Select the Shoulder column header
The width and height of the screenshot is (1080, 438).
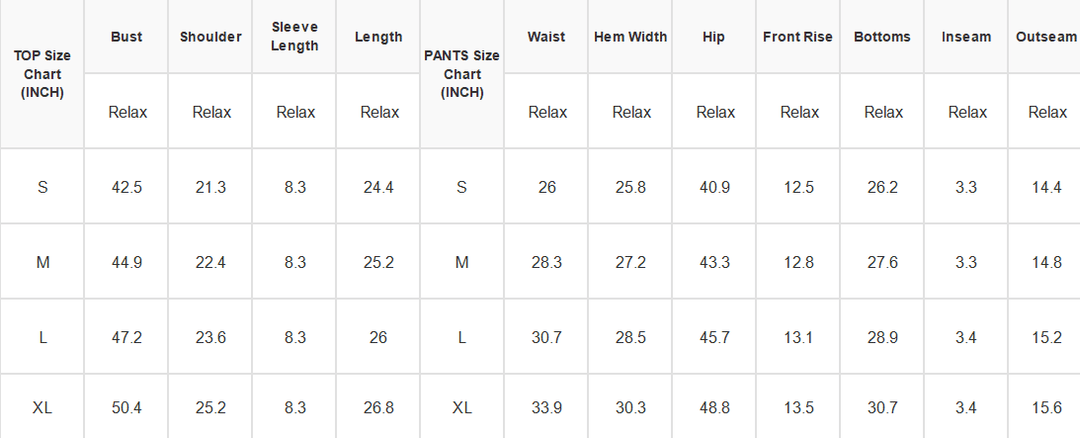point(210,36)
